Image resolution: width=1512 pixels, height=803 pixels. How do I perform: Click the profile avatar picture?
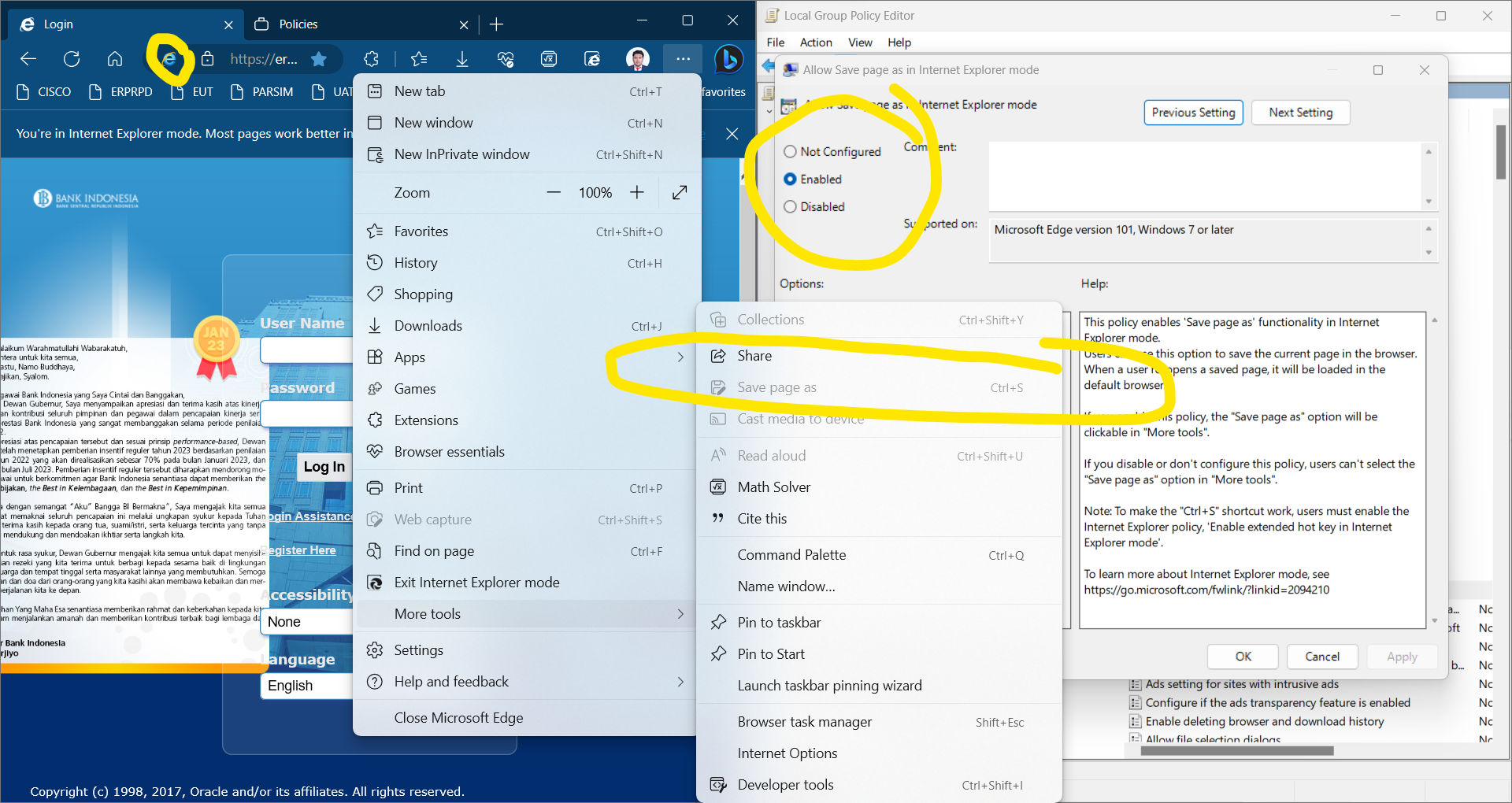click(x=638, y=59)
